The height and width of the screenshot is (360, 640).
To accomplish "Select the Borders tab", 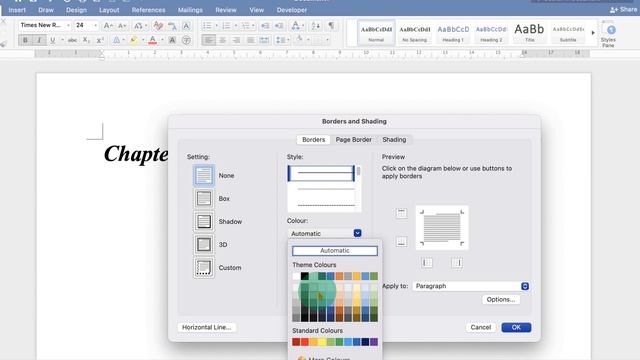I will 313,140.
